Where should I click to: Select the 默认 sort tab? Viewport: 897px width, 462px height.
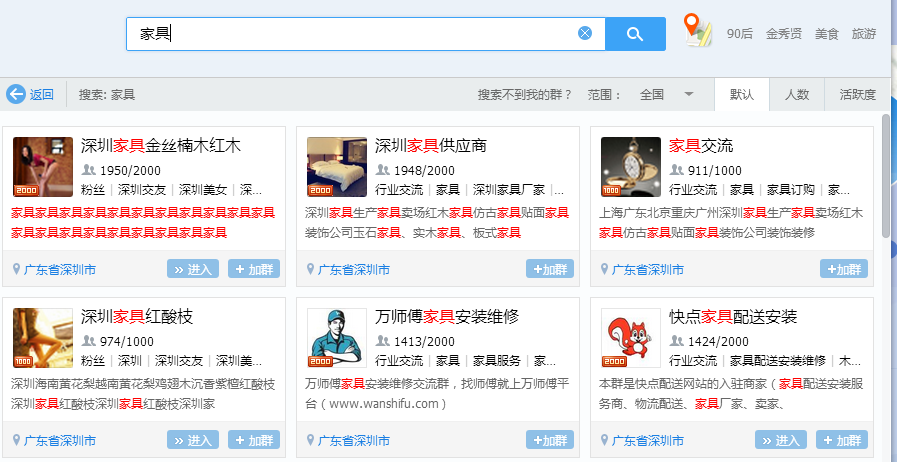point(742,94)
